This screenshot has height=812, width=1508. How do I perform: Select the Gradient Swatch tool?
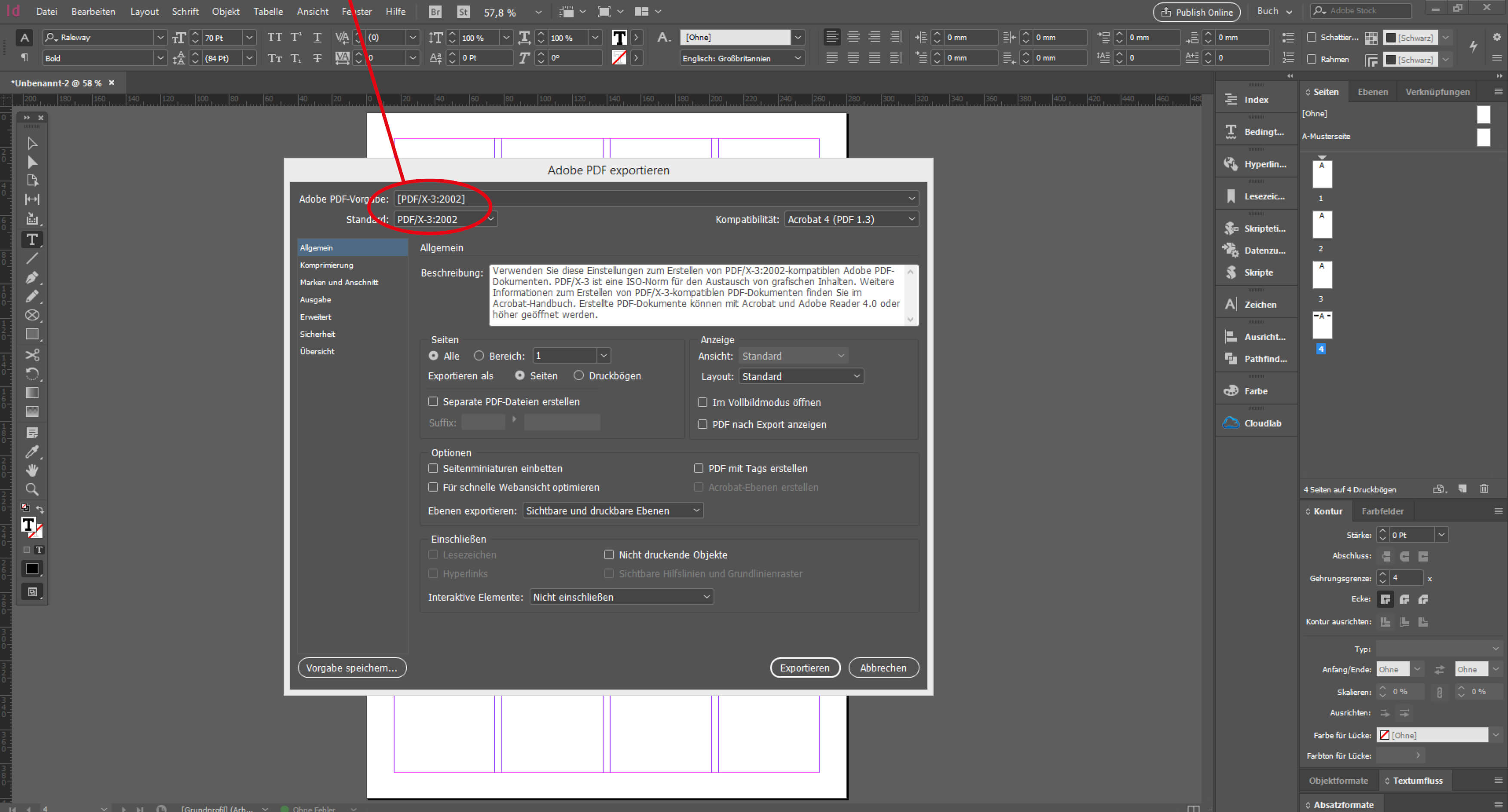point(32,393)
